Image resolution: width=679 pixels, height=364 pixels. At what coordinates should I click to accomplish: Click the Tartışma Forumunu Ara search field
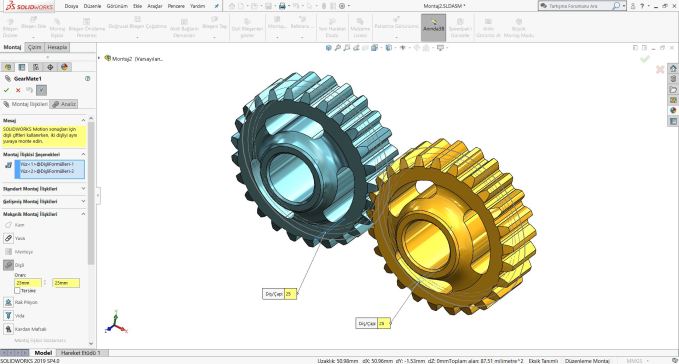(x=576, y=6)
